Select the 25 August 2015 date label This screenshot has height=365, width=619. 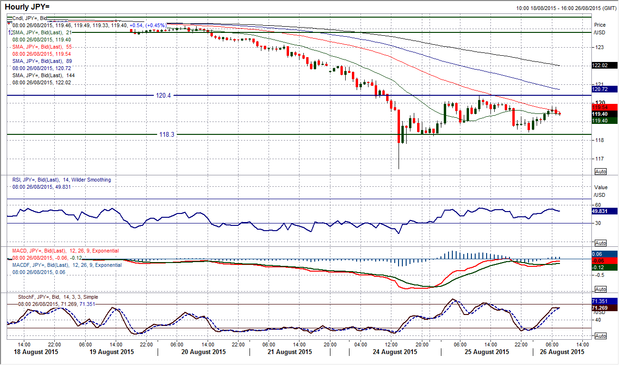click(487, 352)
